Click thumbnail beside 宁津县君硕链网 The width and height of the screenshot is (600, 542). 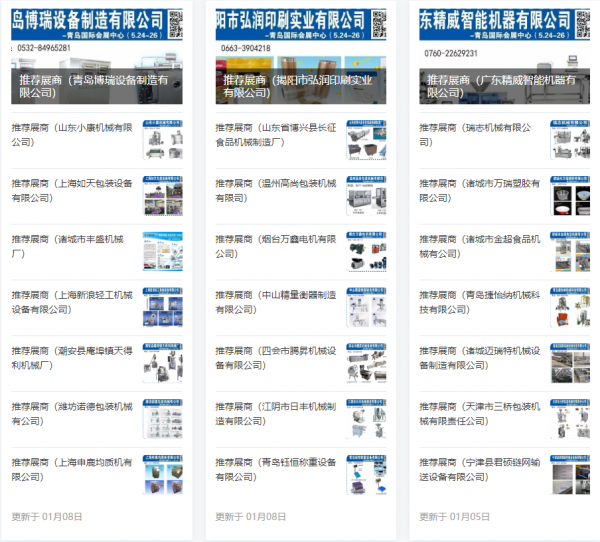[x=570, y=475]
